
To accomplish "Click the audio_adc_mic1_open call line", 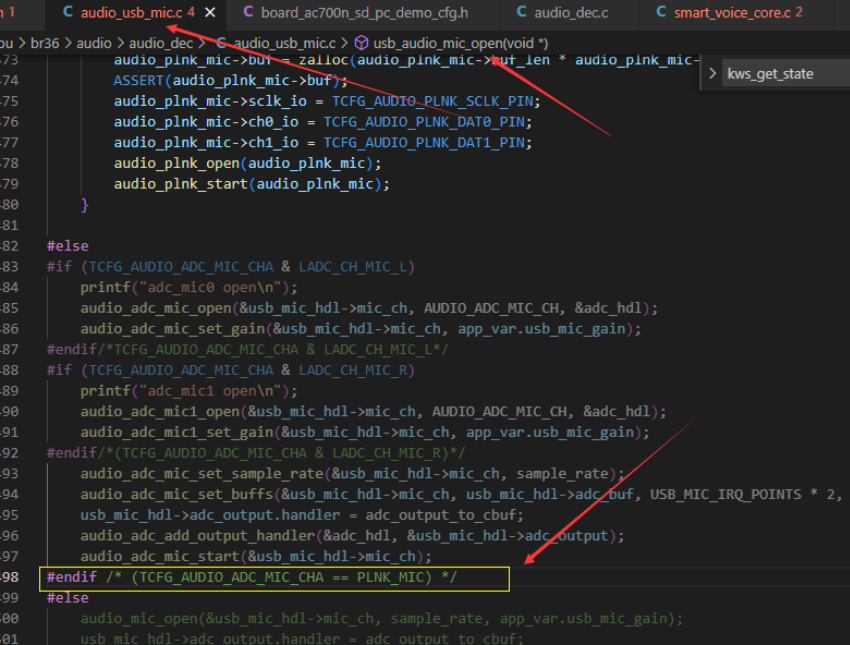I will [x=374, y=411].
